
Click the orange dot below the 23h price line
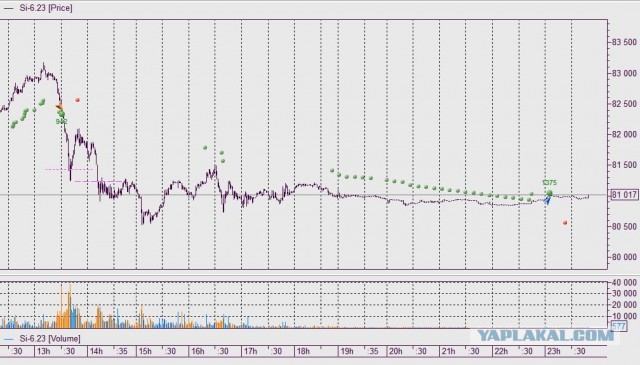pyautogui.click(x=565, y=223)
